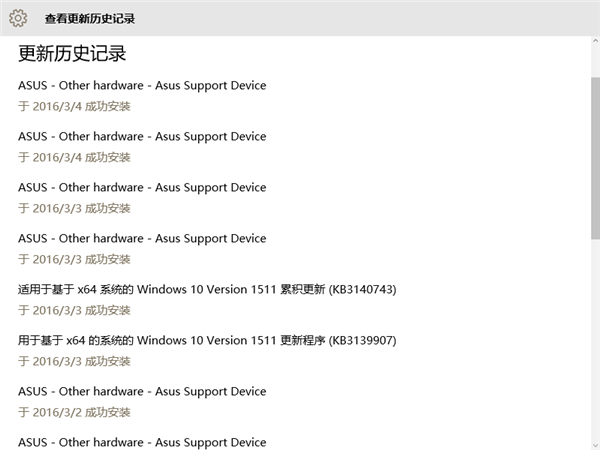
Task: Click the install status under the topmost entry
Action: point(75,106)
